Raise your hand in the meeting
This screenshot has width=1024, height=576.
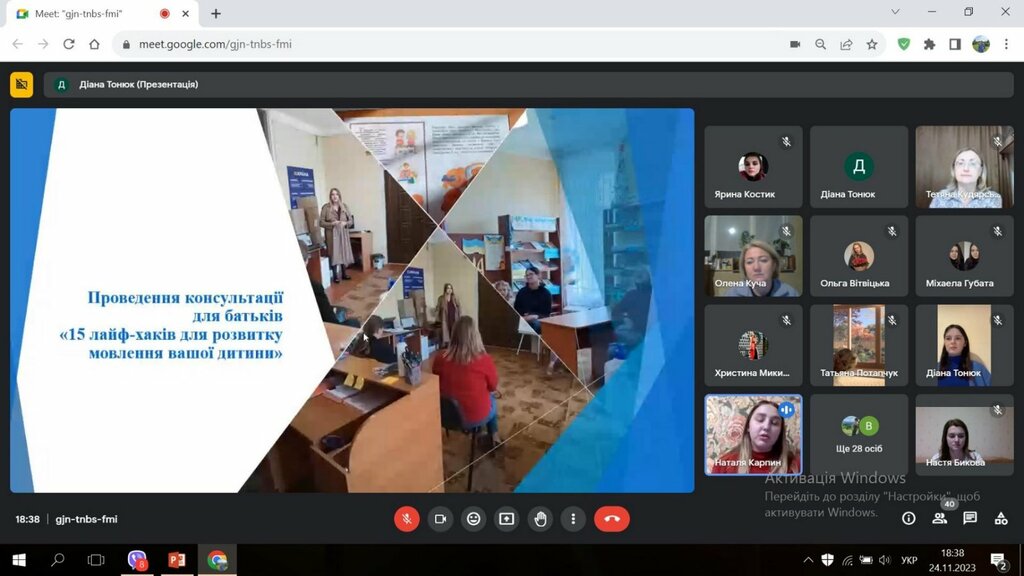pyautogui.click(x=541, y=519)
